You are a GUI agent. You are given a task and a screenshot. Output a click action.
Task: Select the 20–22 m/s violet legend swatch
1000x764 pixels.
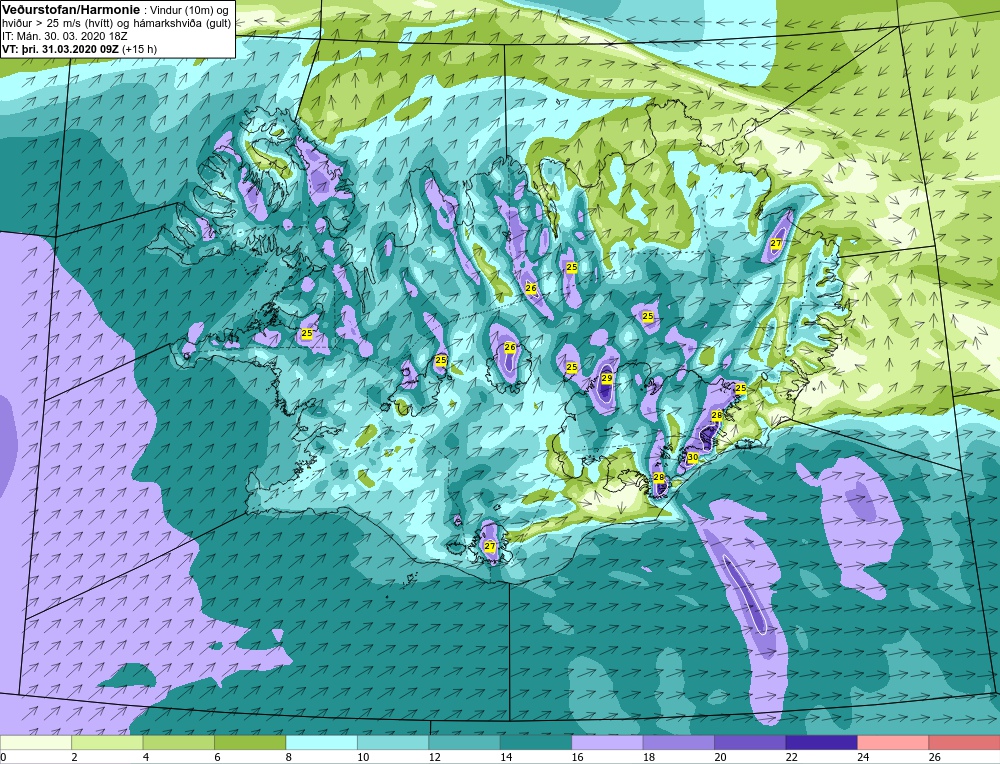click(750, 742)
